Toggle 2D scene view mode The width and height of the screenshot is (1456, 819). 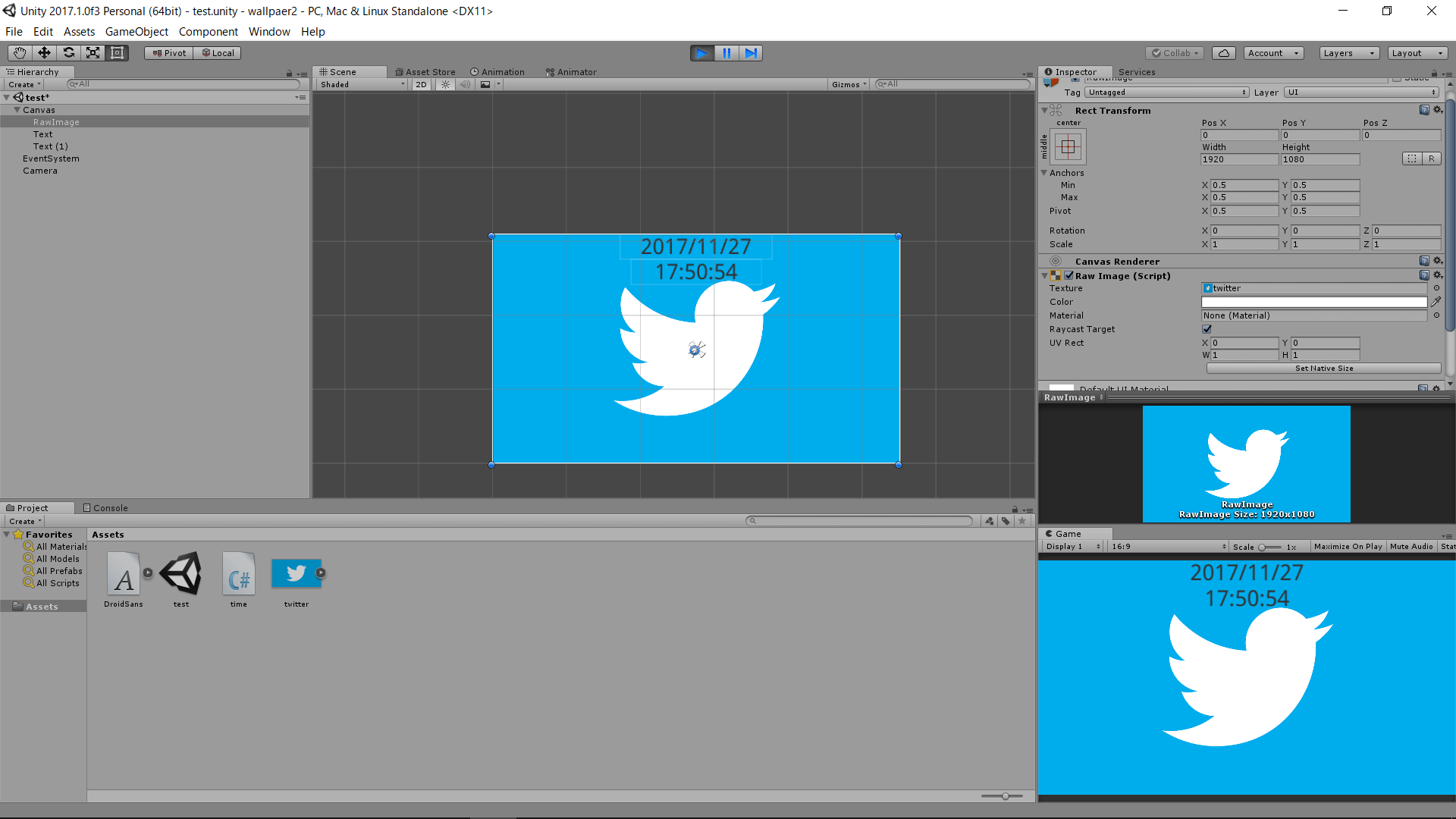tap(421, 85)
